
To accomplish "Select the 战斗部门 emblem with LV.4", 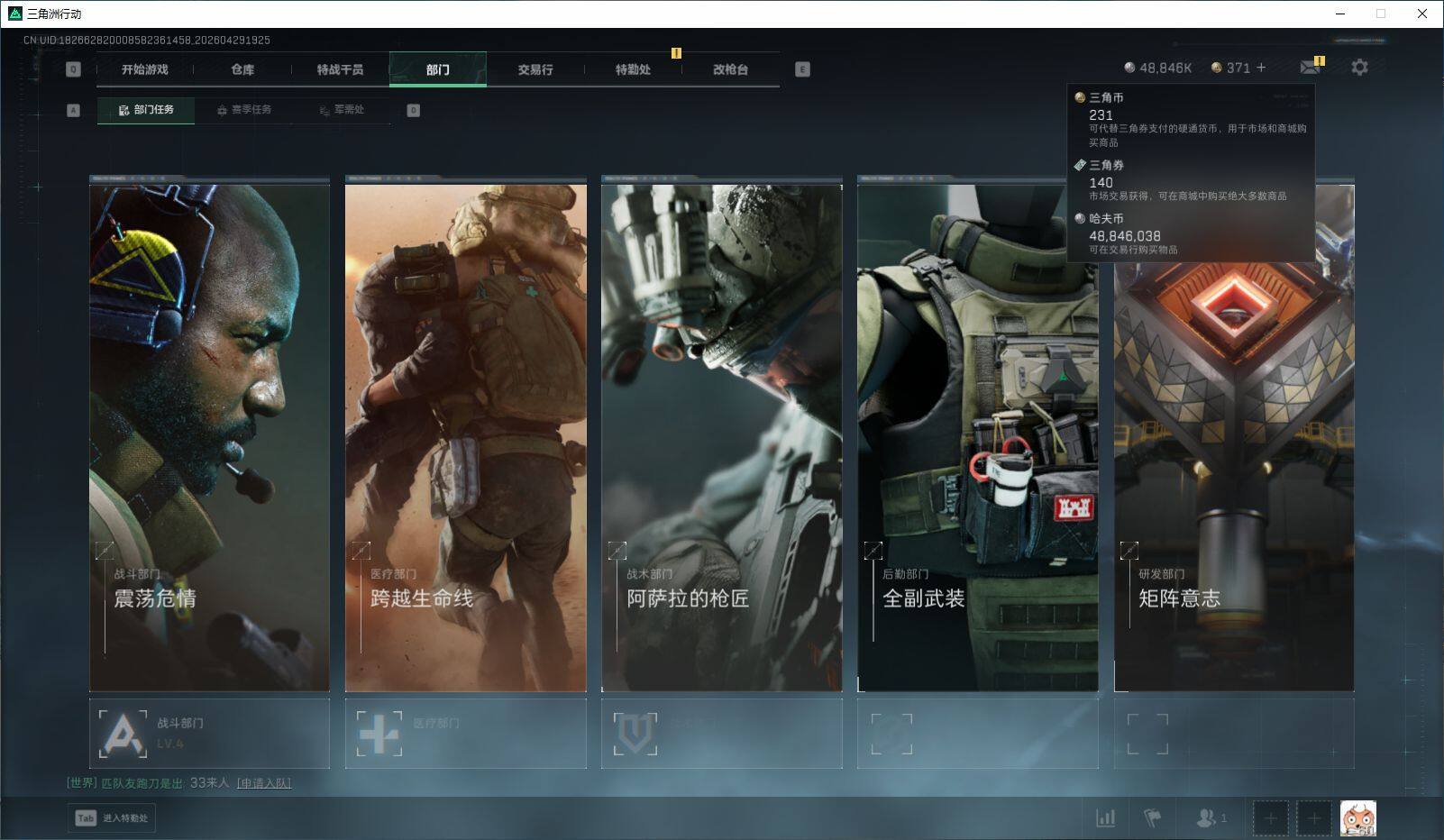I will click(x=123, y=734).
